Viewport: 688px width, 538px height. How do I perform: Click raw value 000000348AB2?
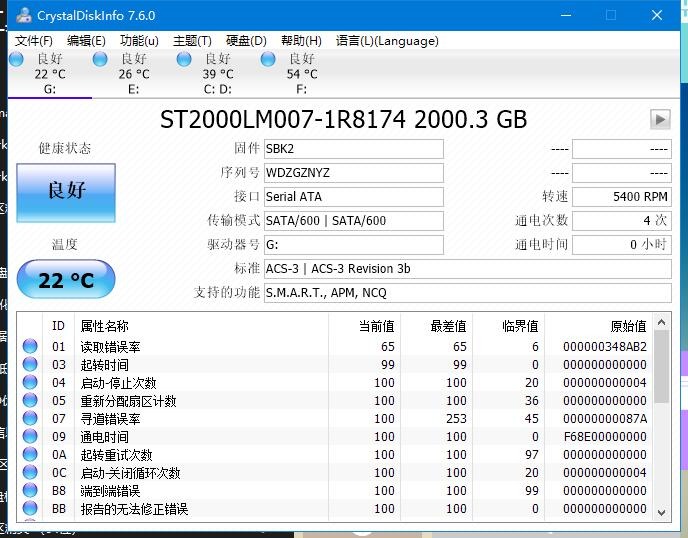(605, 347)
